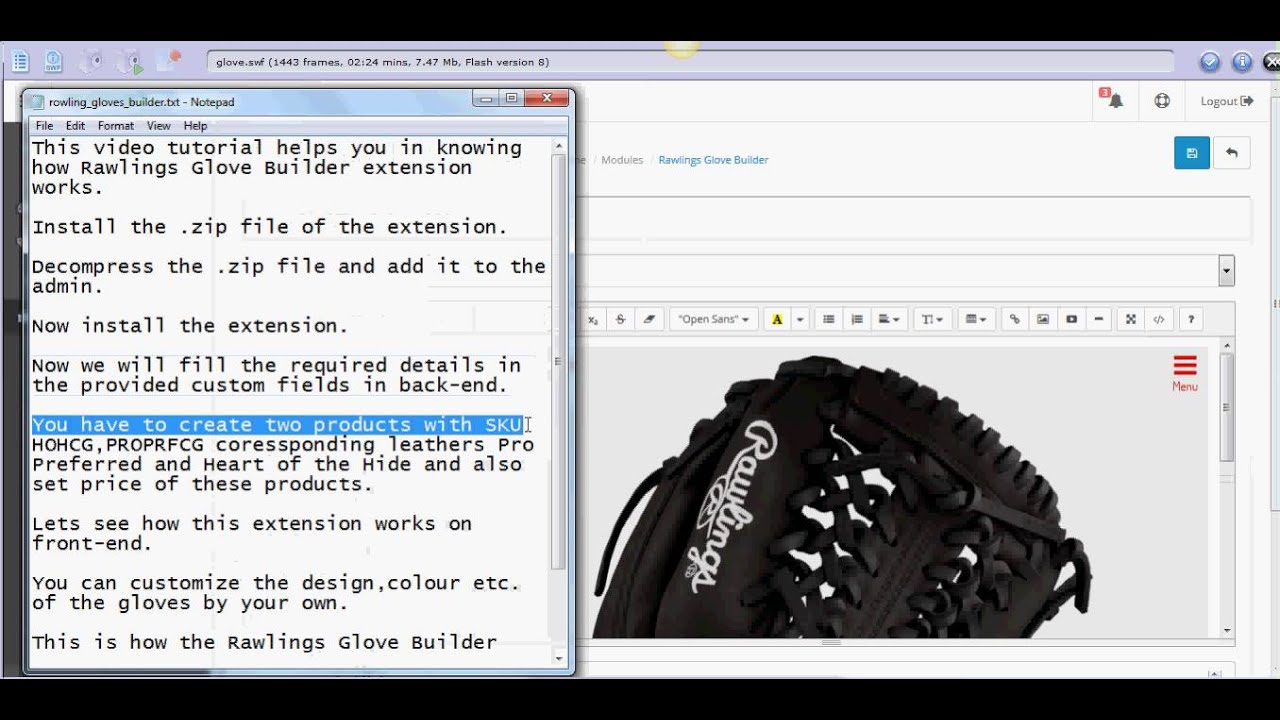Click the editor vertical scrollbar thumb
The width and height of the screenshot is (1280, 720).
[x=1227, y=407]
